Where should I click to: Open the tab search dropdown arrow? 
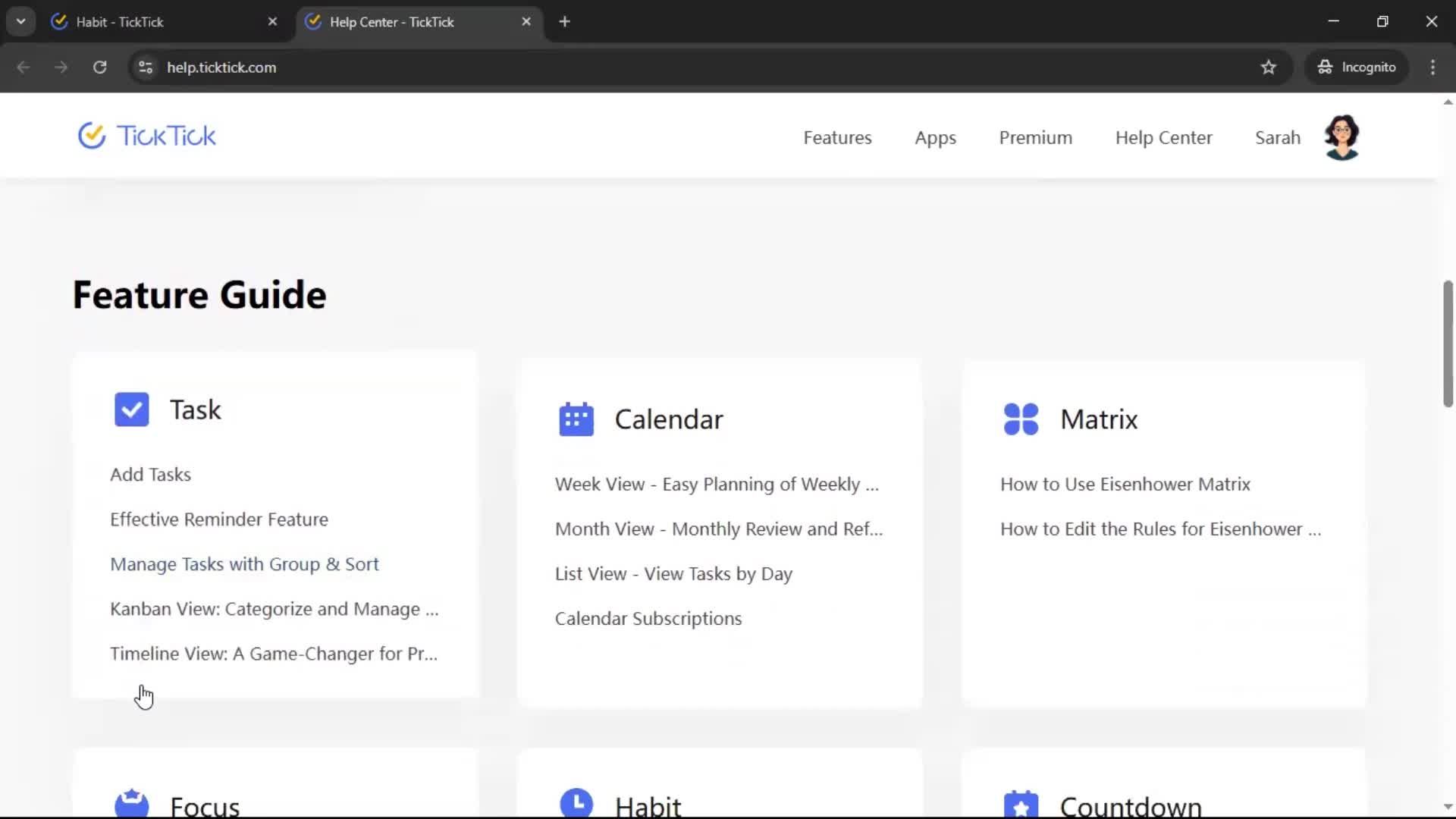21,22
